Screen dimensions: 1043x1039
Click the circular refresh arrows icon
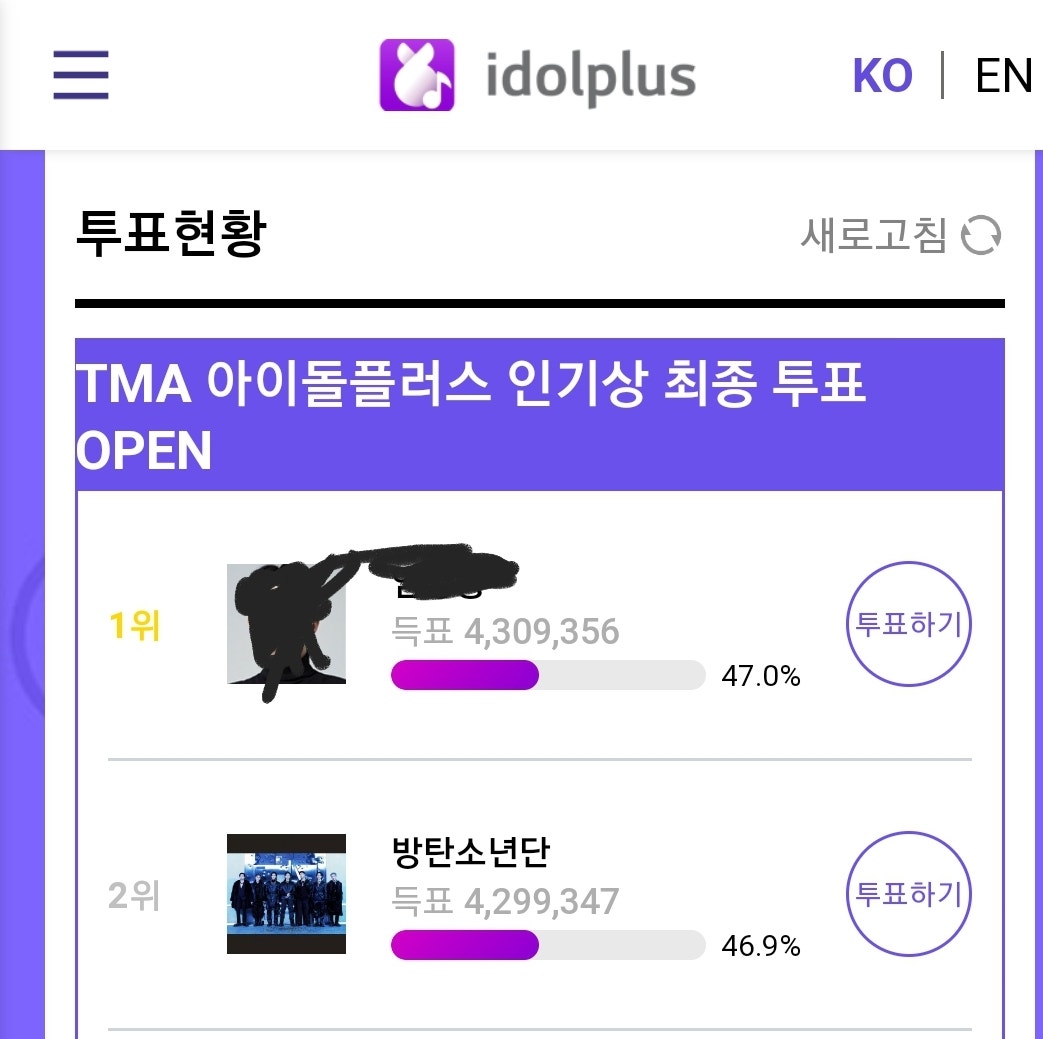pos(983,236)
